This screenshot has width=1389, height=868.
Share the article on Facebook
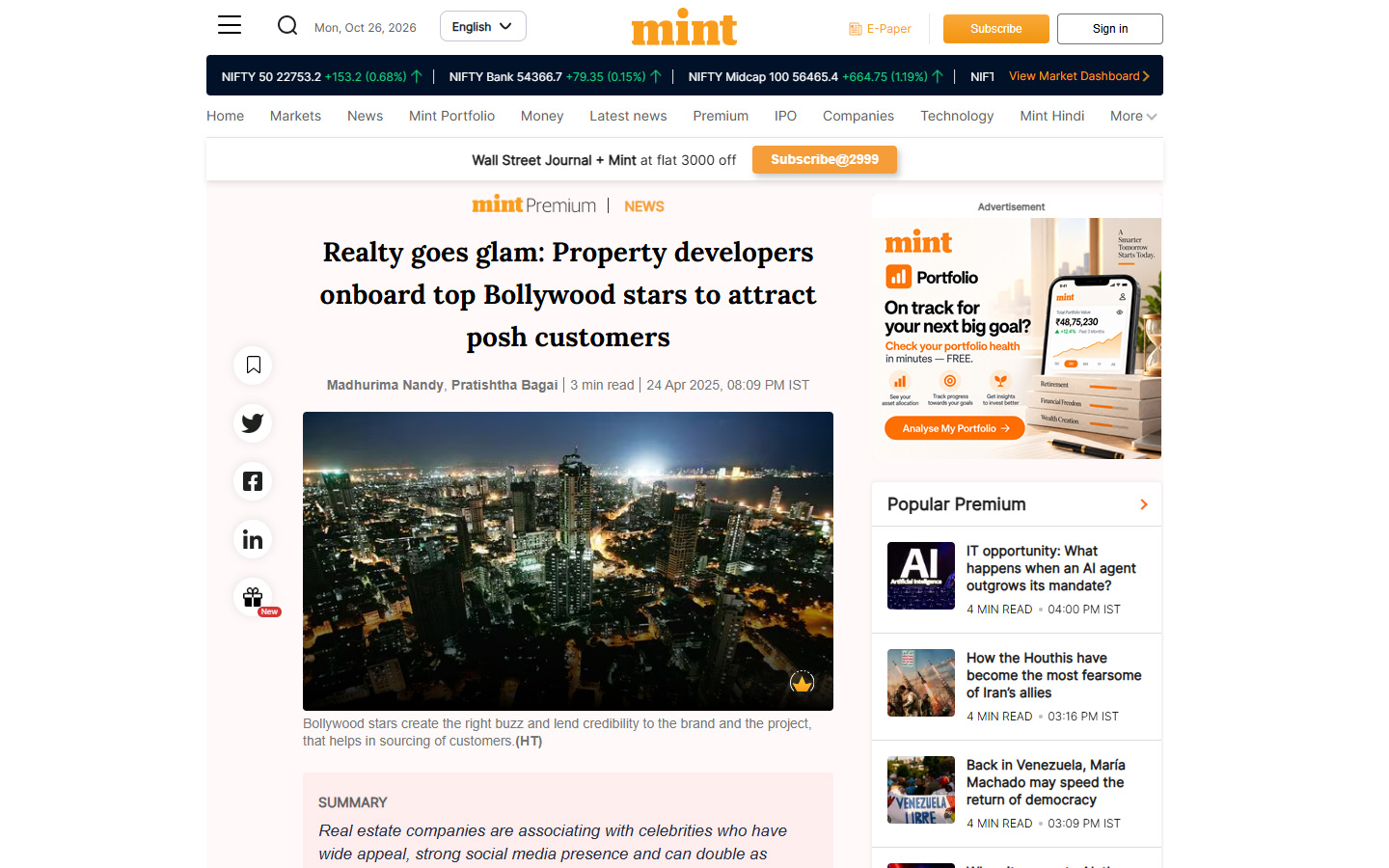253,481
